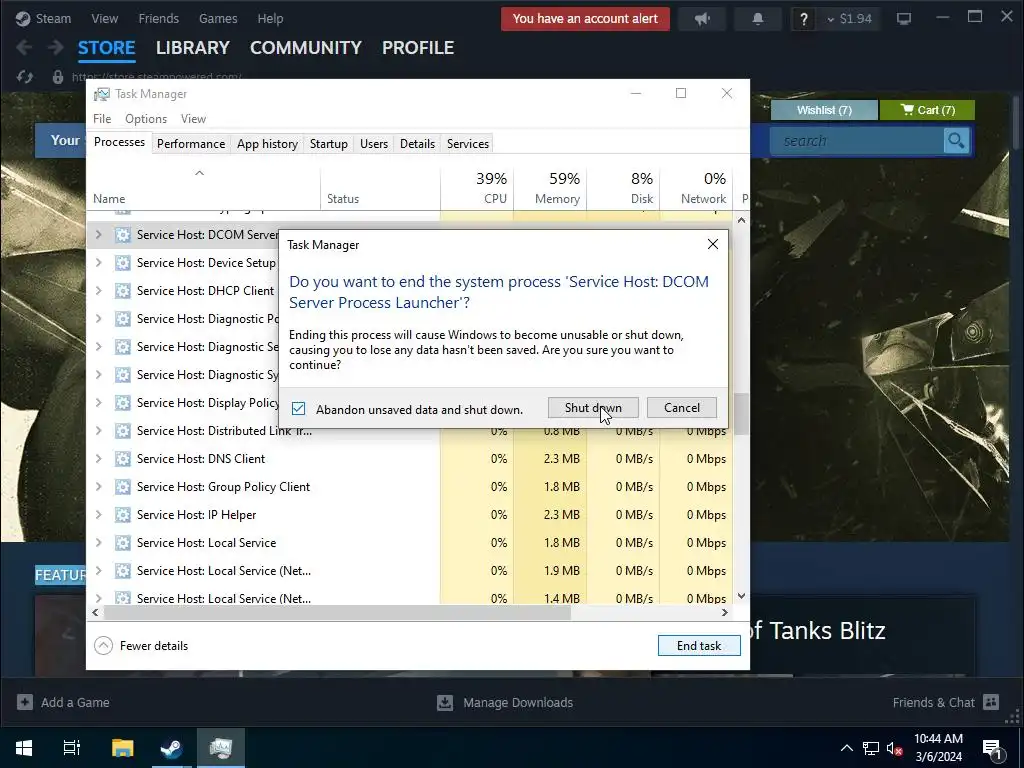This screenshot has height=768, width=1024.
Task: Sort processes by CPU column header
Action: coord(477,188)
